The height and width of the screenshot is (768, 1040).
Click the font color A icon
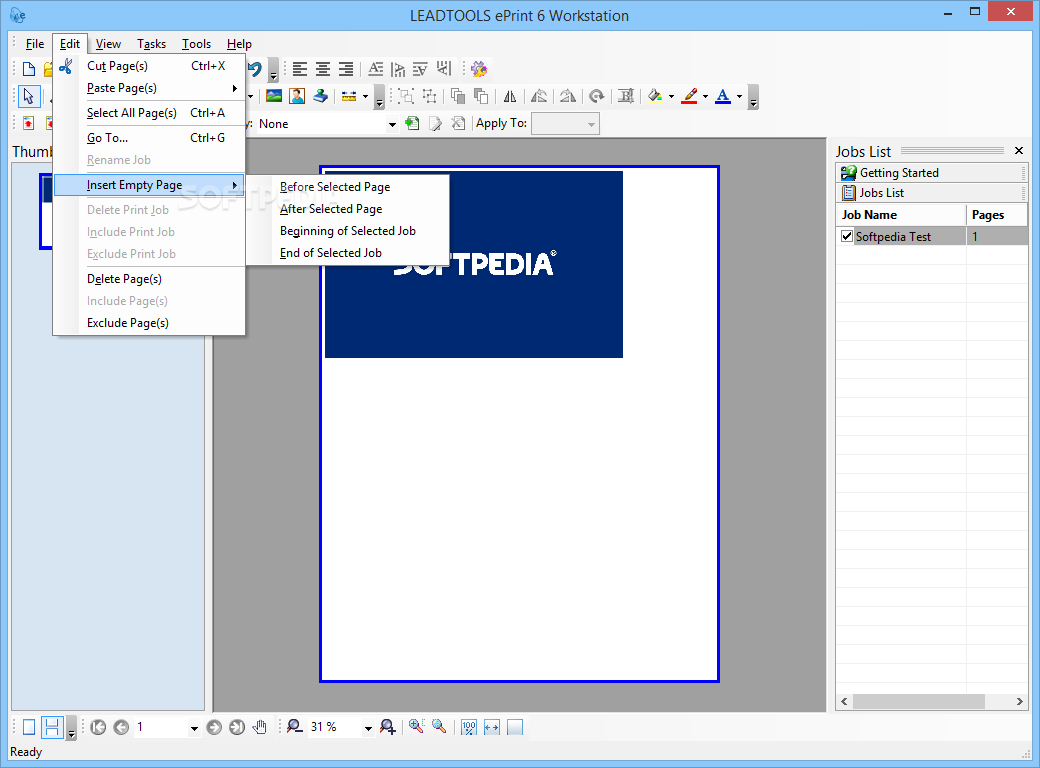click(724, 96)
